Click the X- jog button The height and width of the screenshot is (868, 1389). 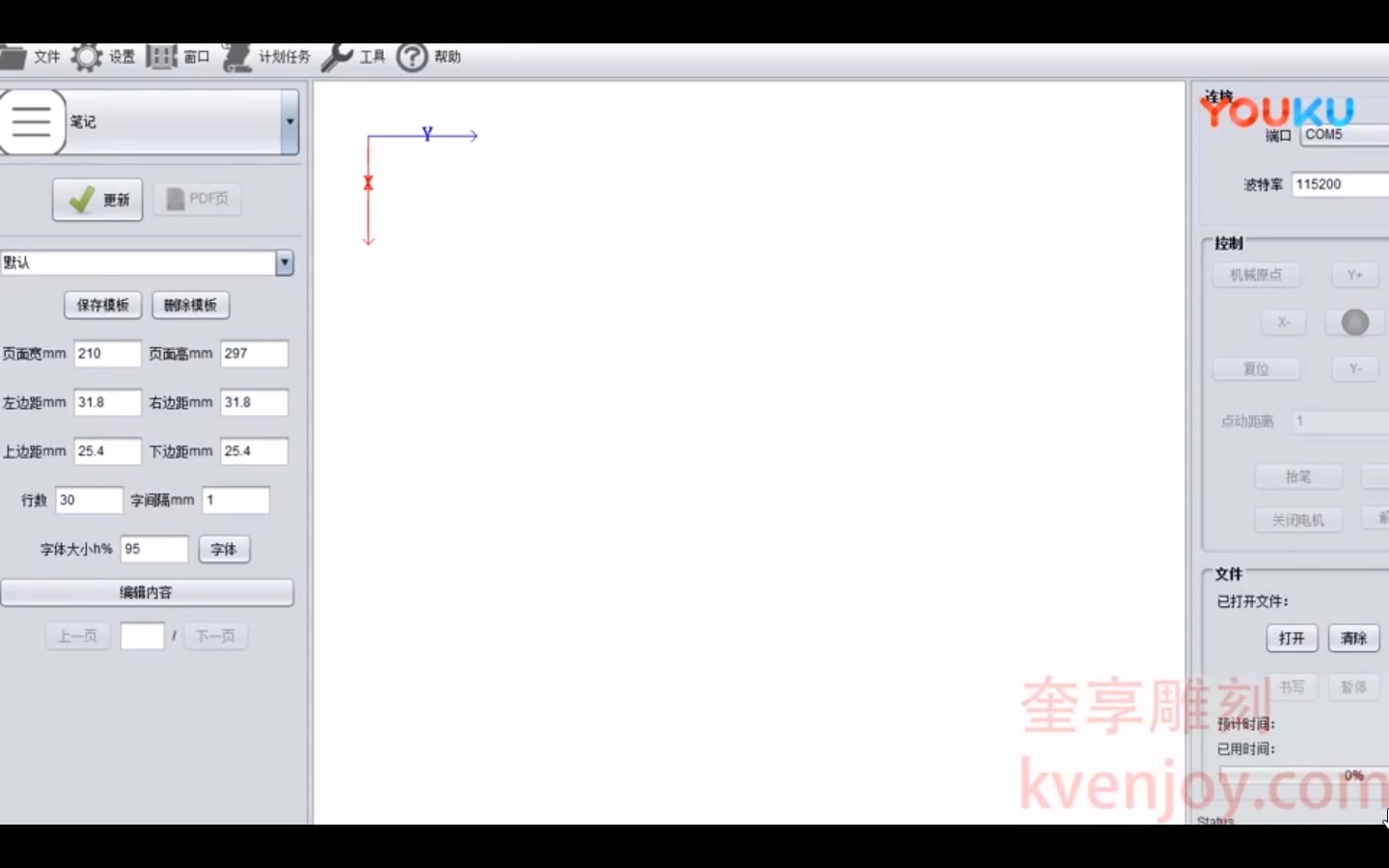click(1284, 322)
